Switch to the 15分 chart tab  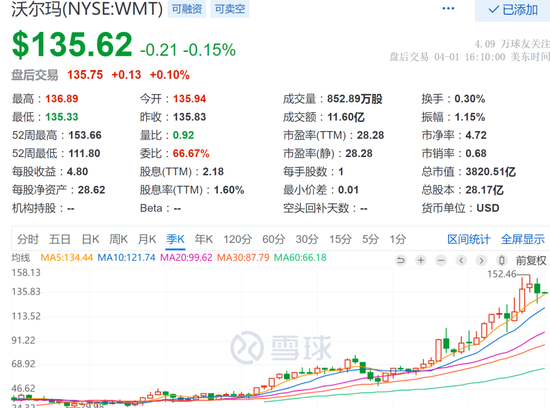(340, 239)
